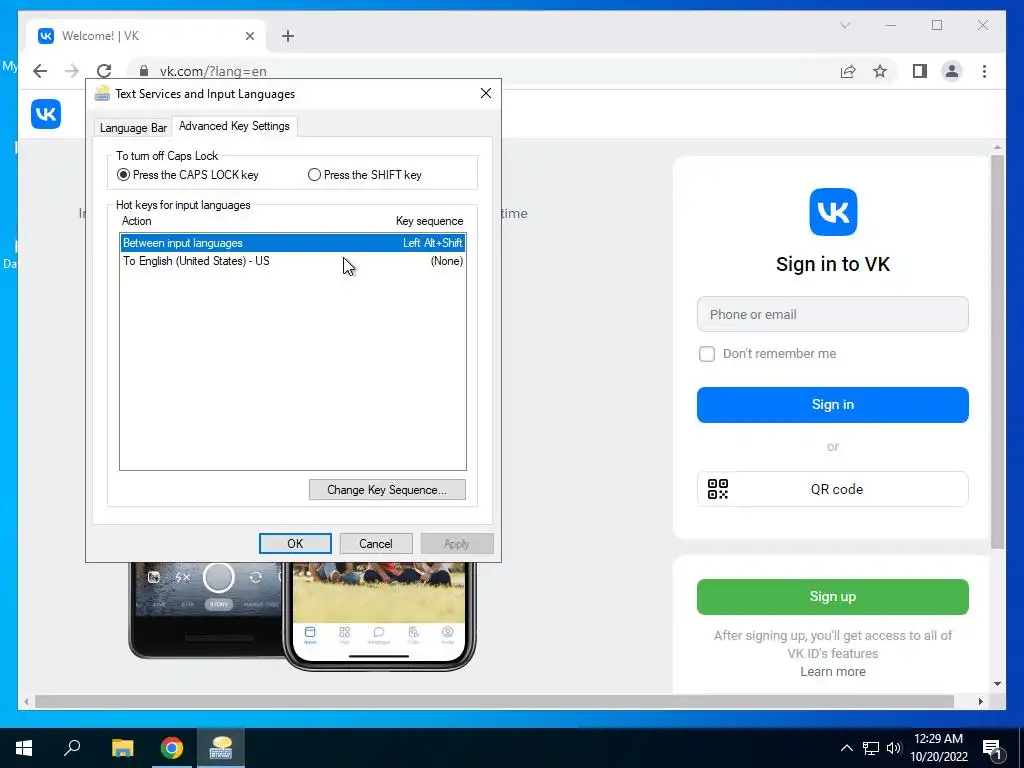The width and height of the screenshot is (1024, 768).
Task: Open the Chrome side panel icon
Action: point(920,71)
